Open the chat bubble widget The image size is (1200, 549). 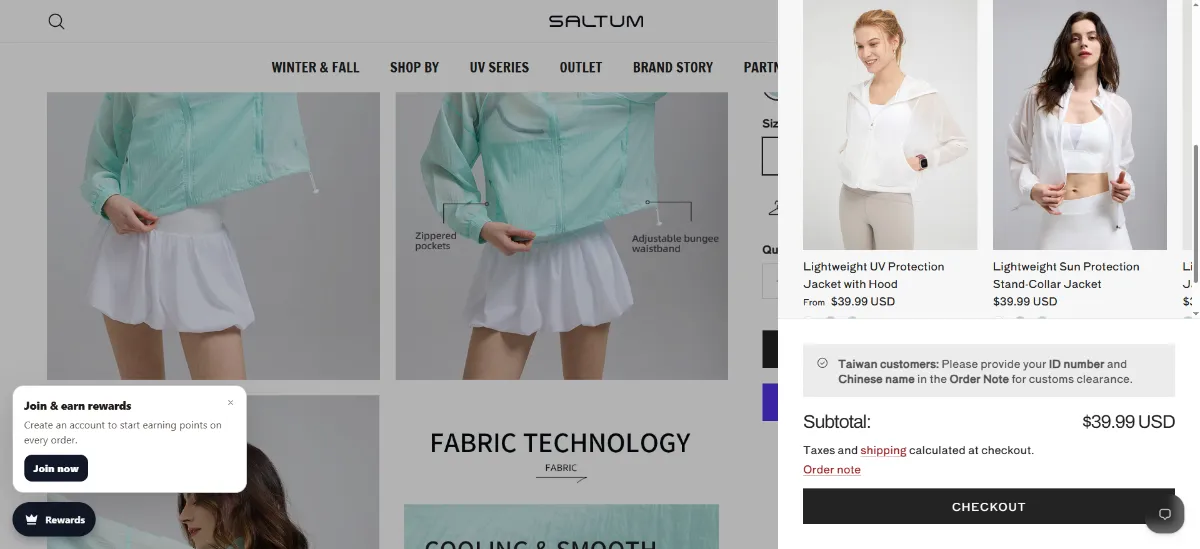[1164, 514]
